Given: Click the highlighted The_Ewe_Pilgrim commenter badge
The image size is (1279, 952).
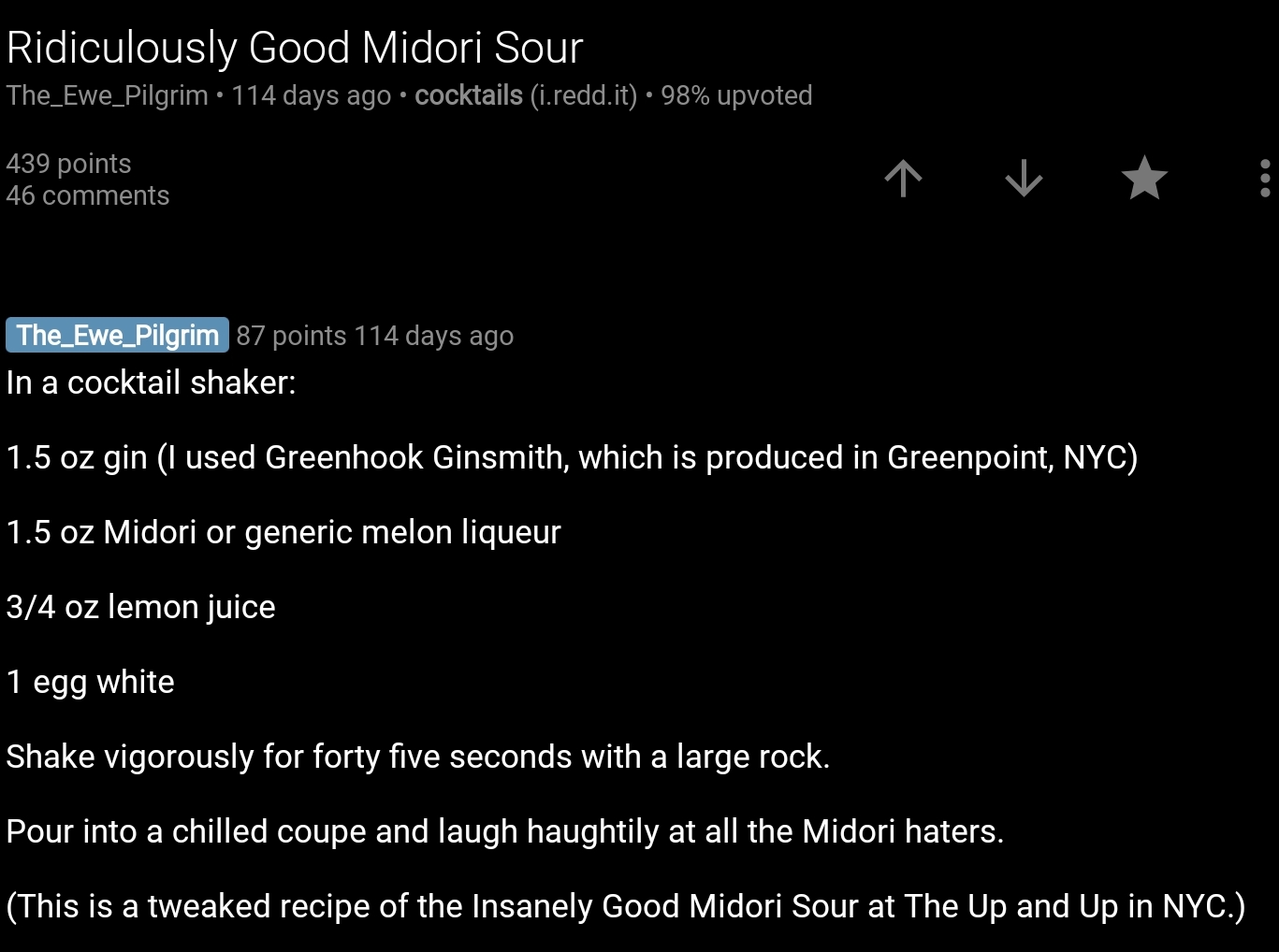Looking at the screenshot, I should pyautogui.click(x=117, y=335).
